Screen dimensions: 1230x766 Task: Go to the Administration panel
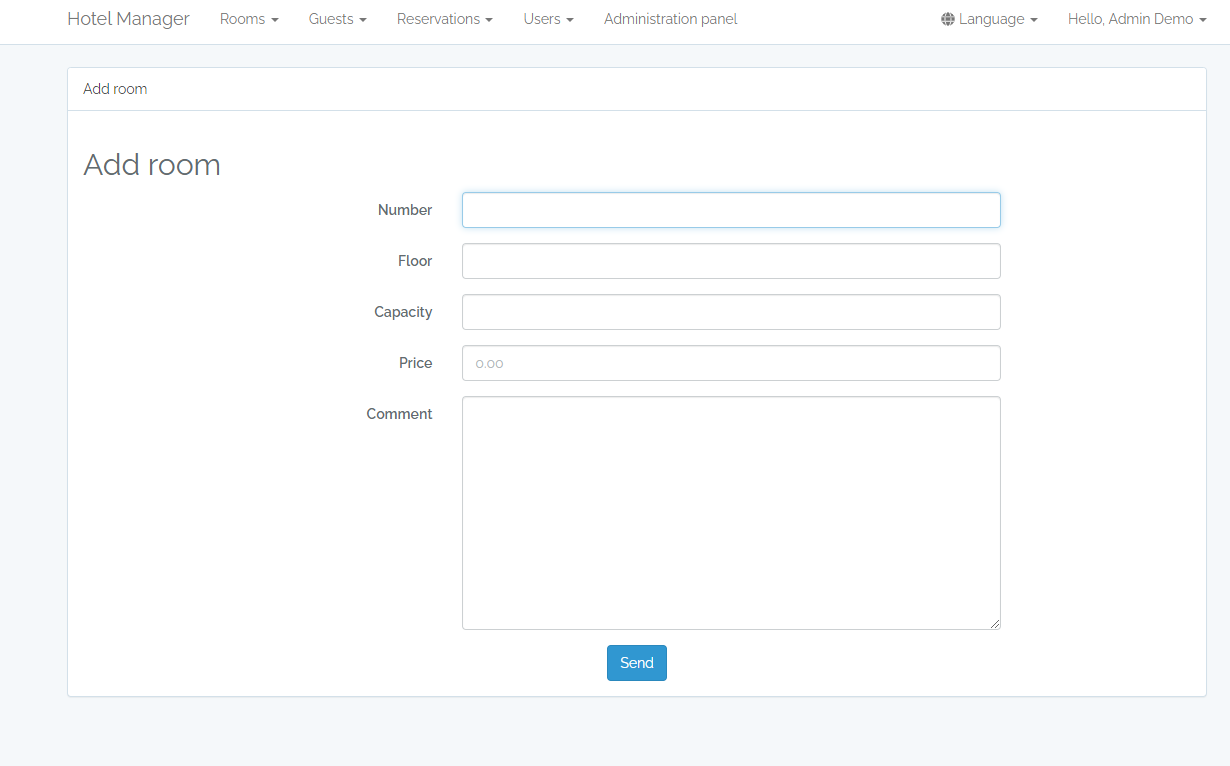point(670,19)
